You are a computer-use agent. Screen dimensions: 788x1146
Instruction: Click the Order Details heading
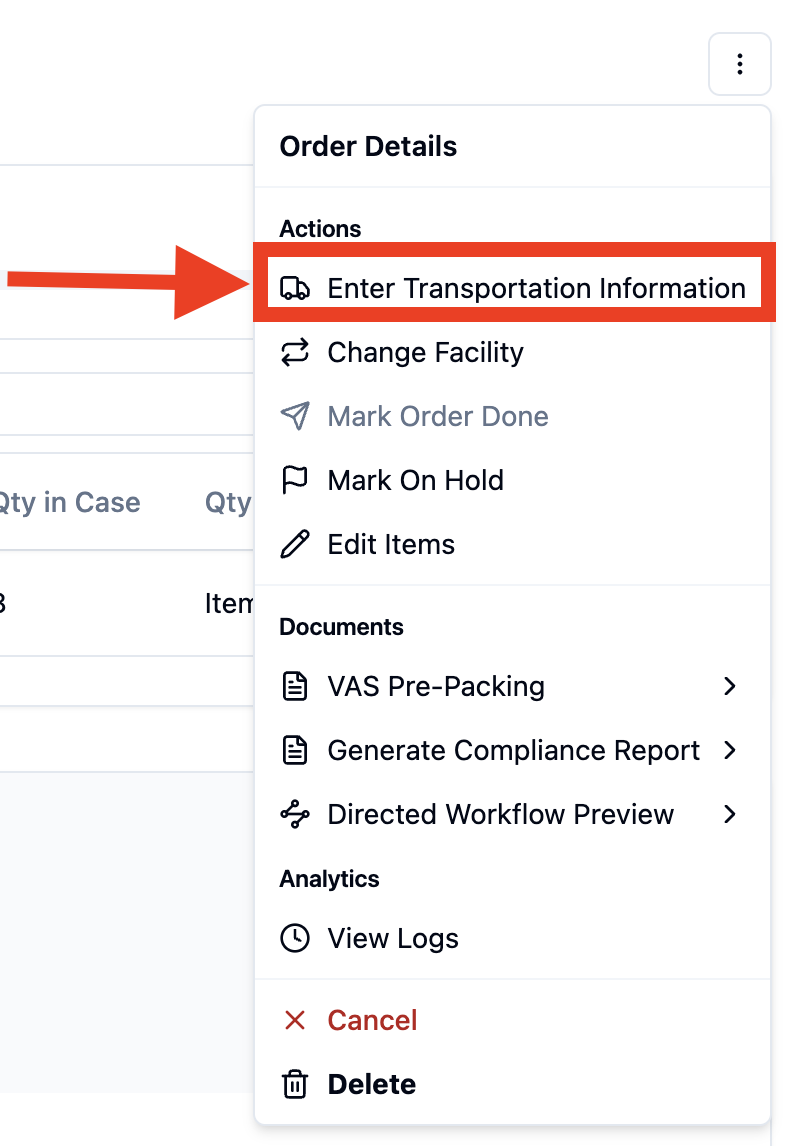(x=368, y=147)
